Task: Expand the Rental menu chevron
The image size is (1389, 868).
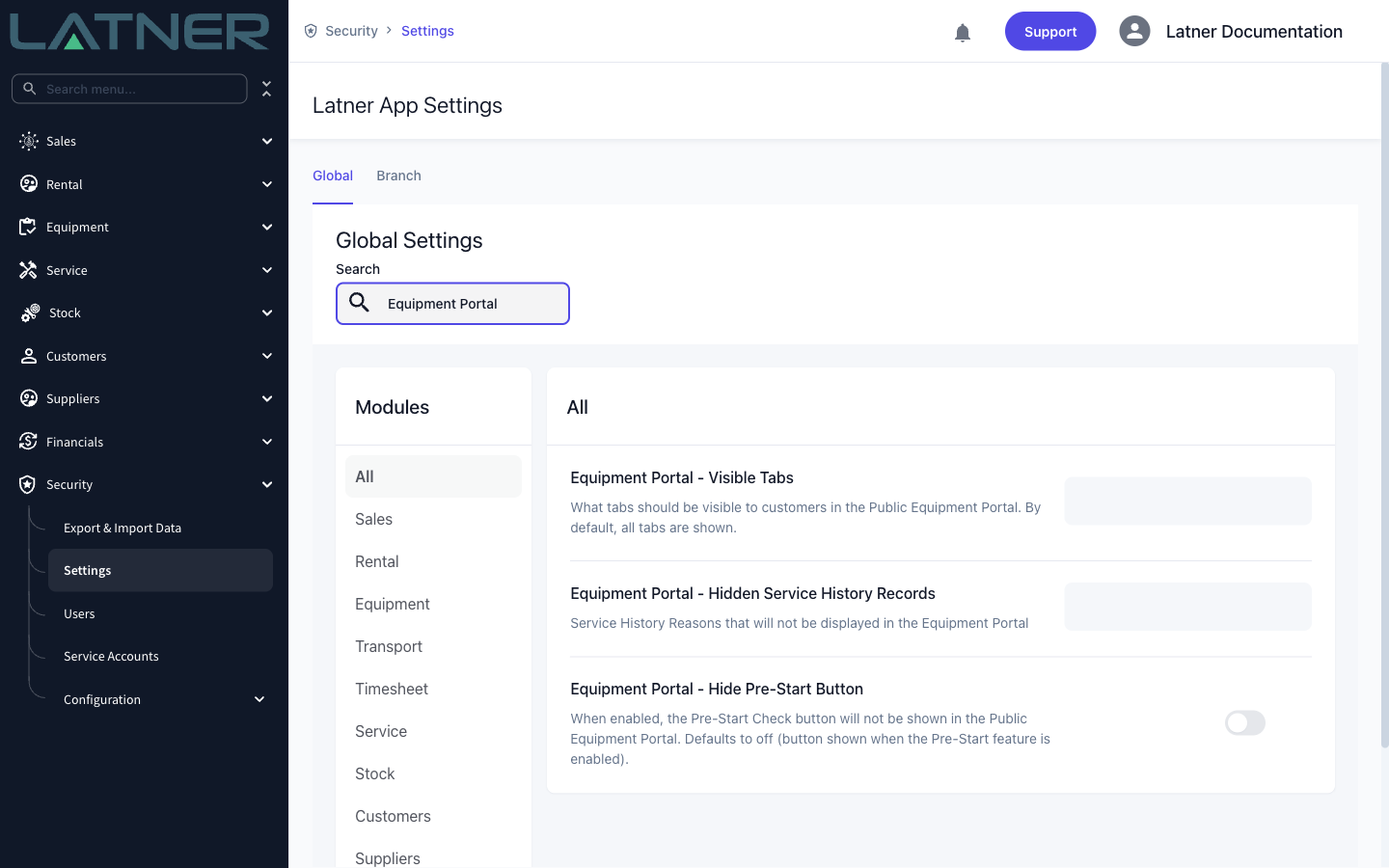Action: [267, 184]
